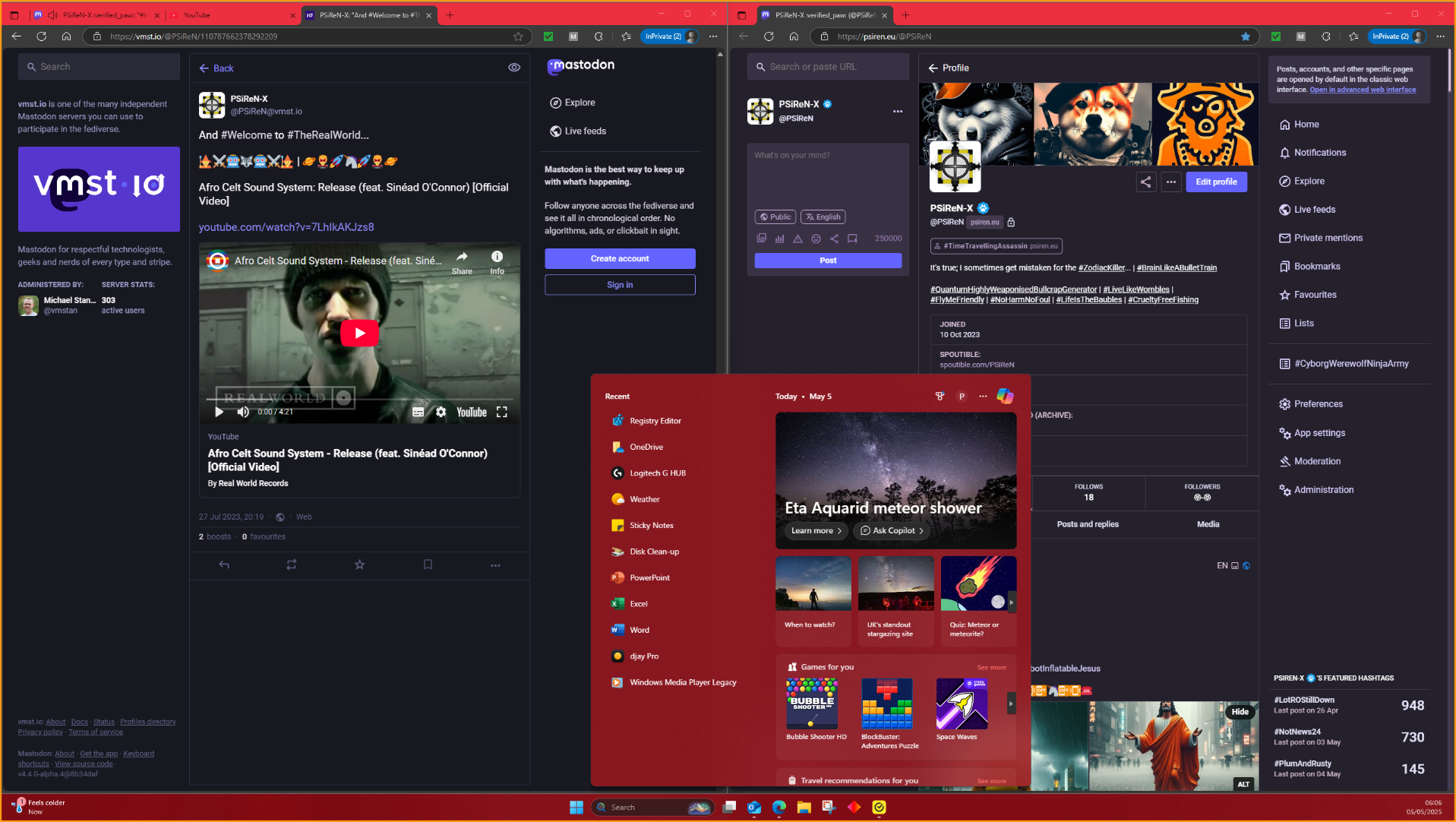Switch to the YouTube browser tab

coord(232,14)
